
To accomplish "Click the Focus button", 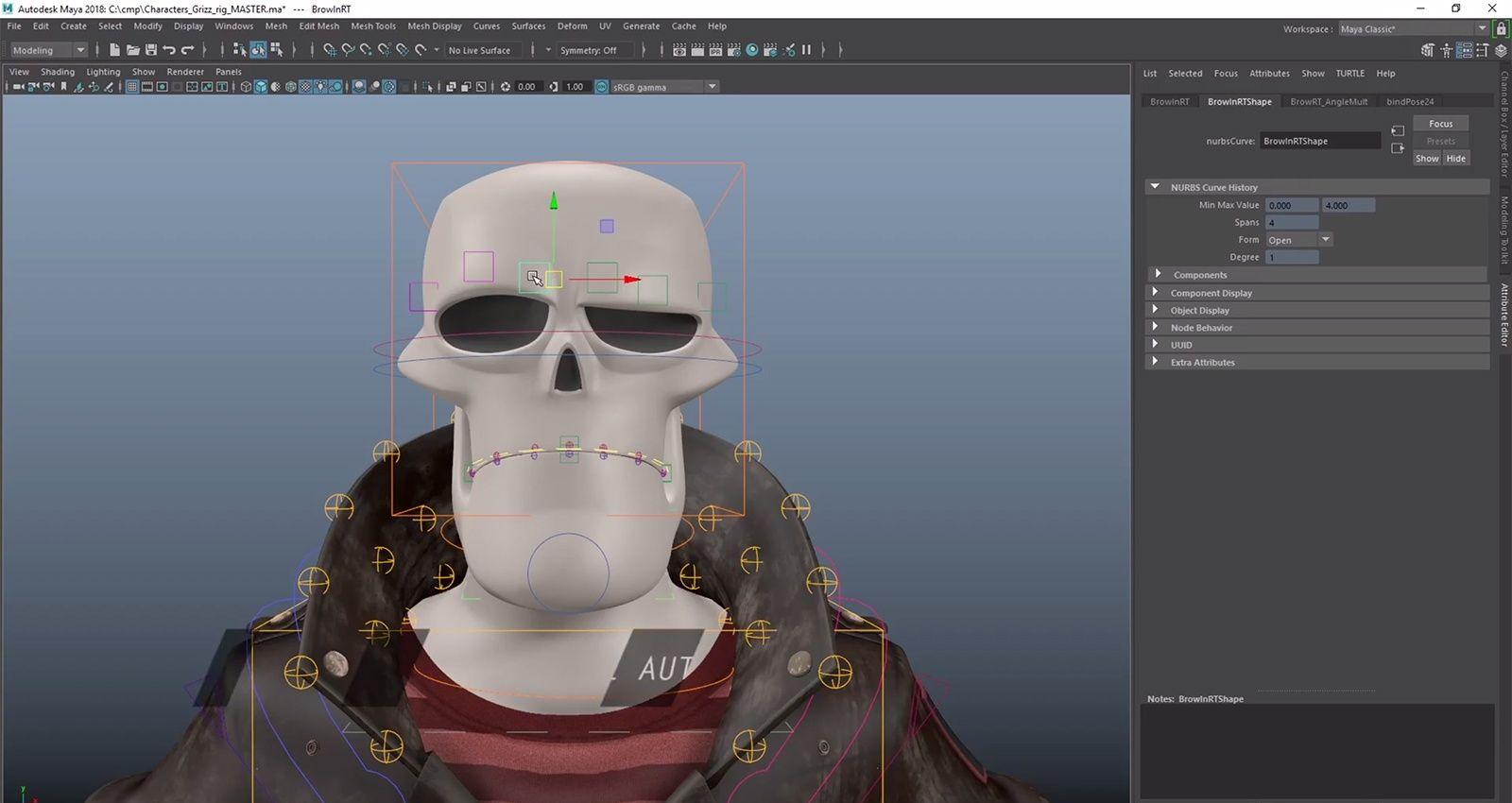I will [1441, 124].
